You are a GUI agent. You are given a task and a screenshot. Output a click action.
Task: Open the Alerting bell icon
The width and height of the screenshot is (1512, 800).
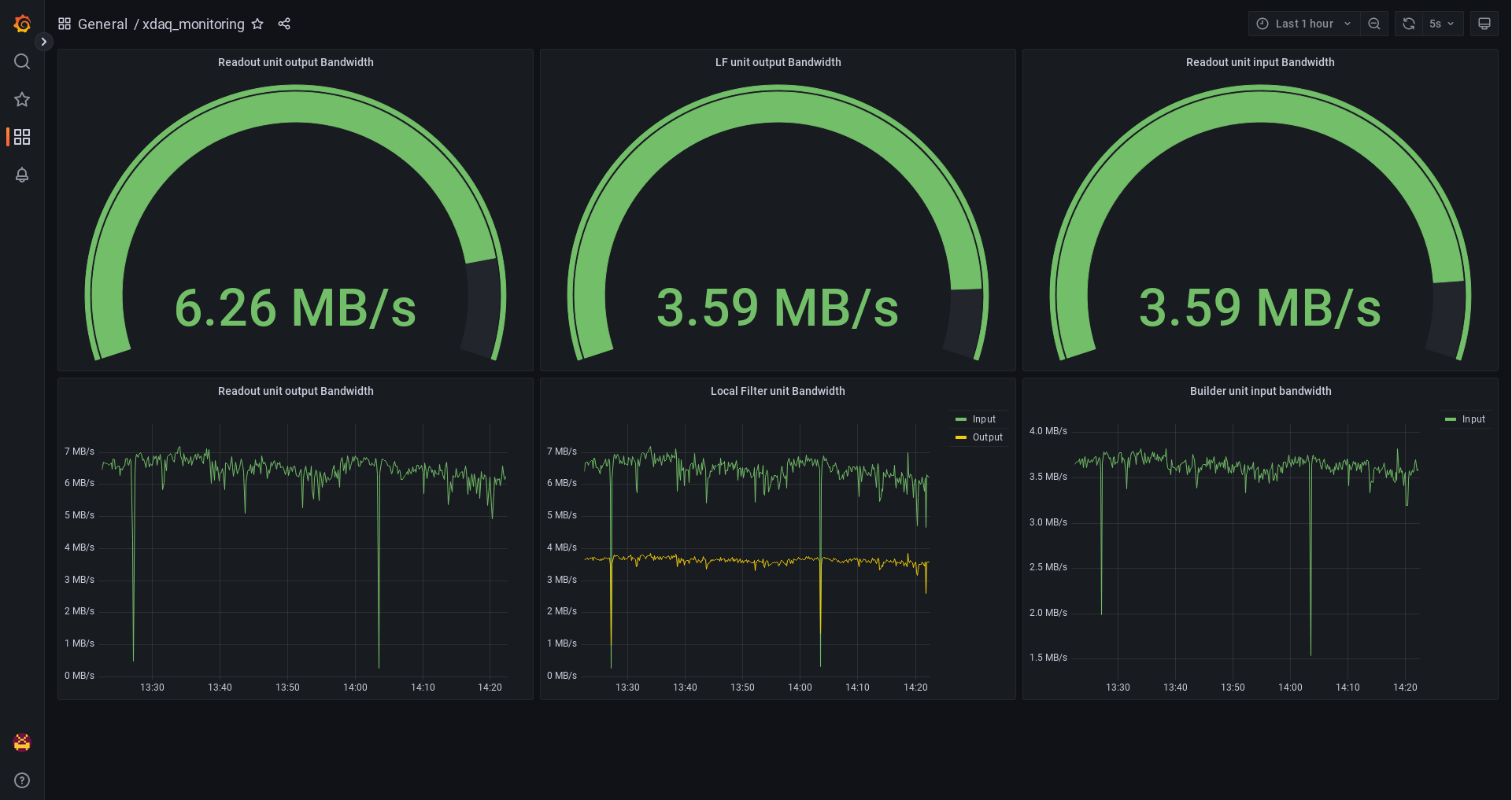[x=21, y=175]
